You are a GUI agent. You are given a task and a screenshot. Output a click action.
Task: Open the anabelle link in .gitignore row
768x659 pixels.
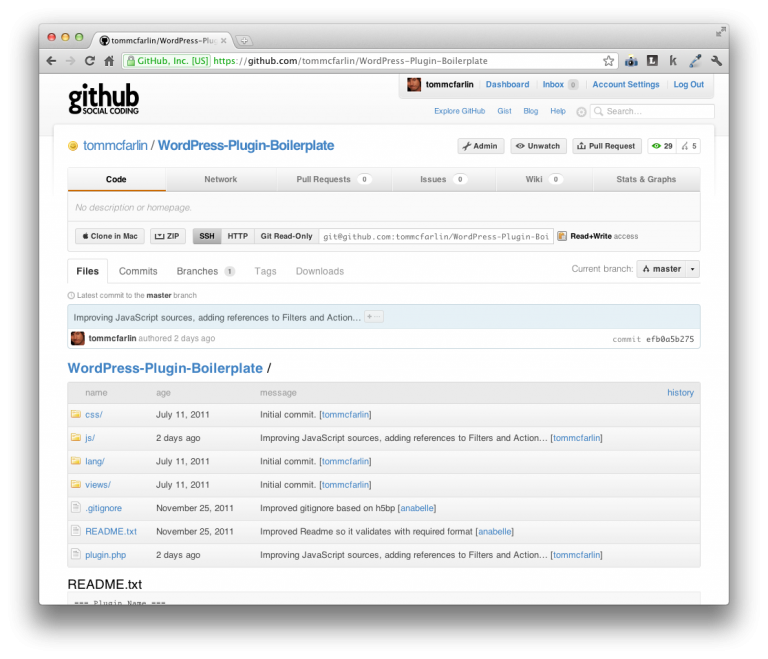[x=417, y=508]
